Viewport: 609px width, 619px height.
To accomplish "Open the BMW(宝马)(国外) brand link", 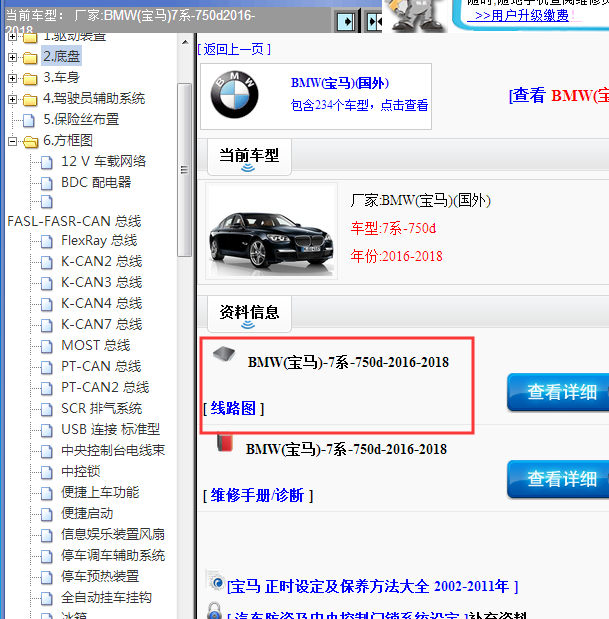I will coord(340,83).
